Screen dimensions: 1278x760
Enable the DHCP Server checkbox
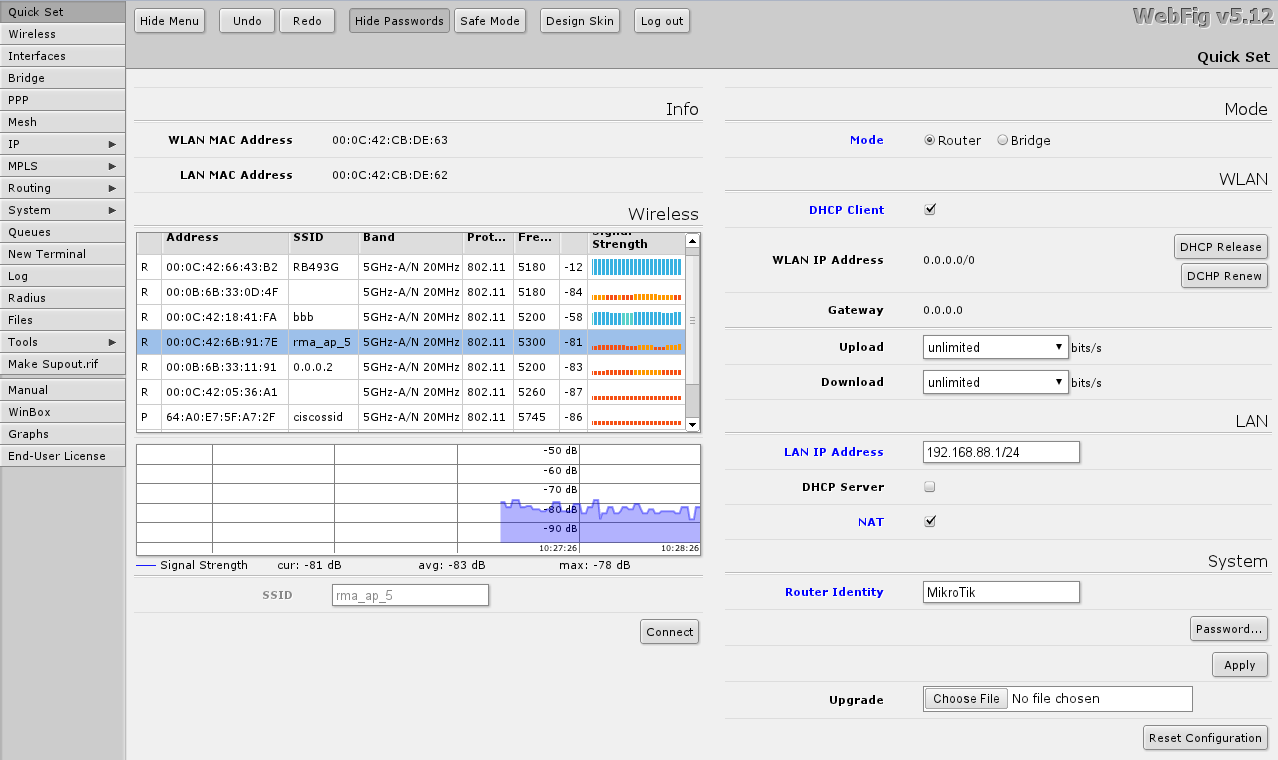[x=930, y=487]
